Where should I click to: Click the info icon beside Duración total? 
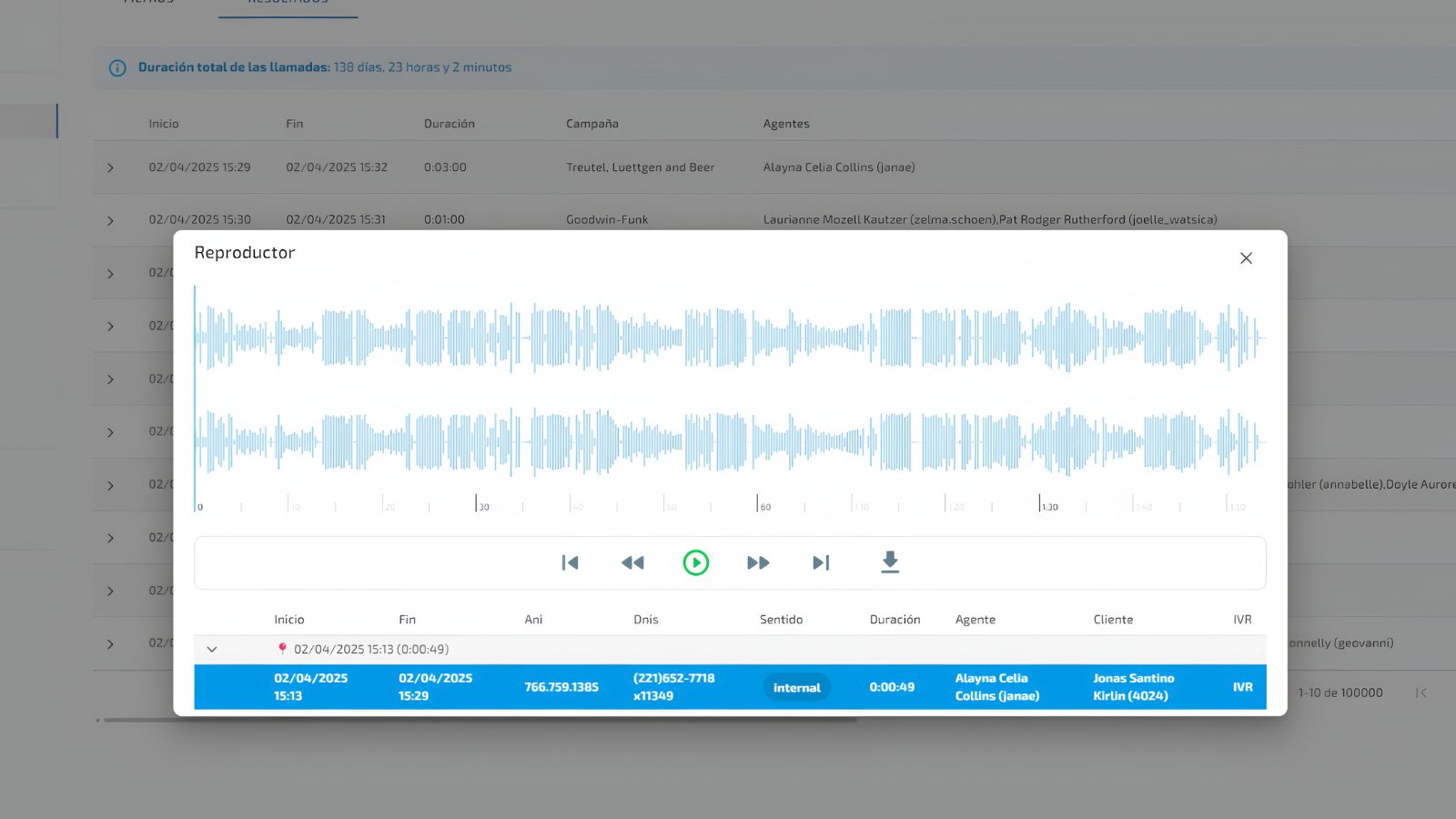tap(117, 68)
